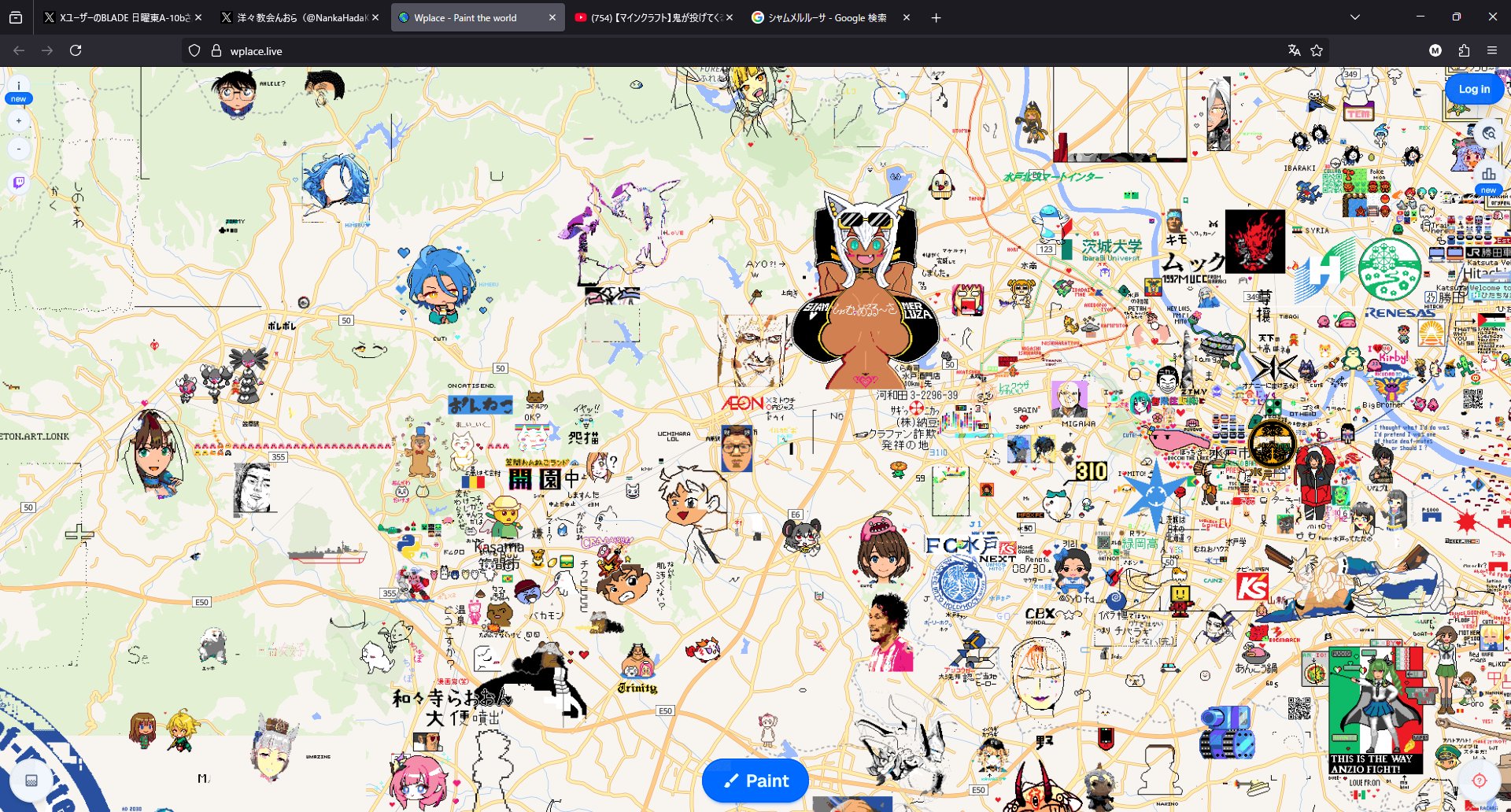Open the leaderboard bar chart button
This screenshot has height=812, width=1511.
click(x=1488, y=174)
